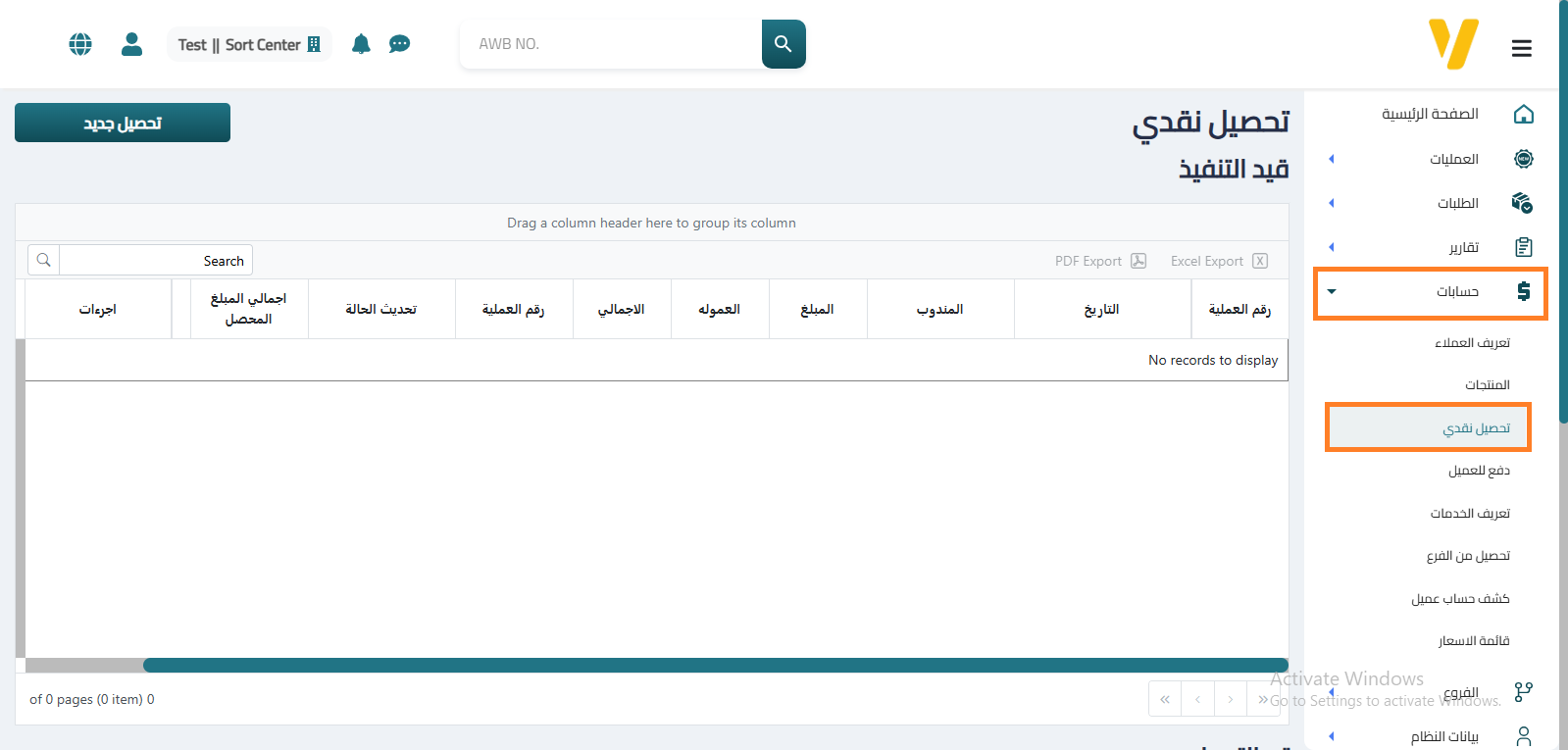1568x750 pixels.
Task: Click the AWB search magnifier button
Action: pyautogui.click(x=783, y=44)
